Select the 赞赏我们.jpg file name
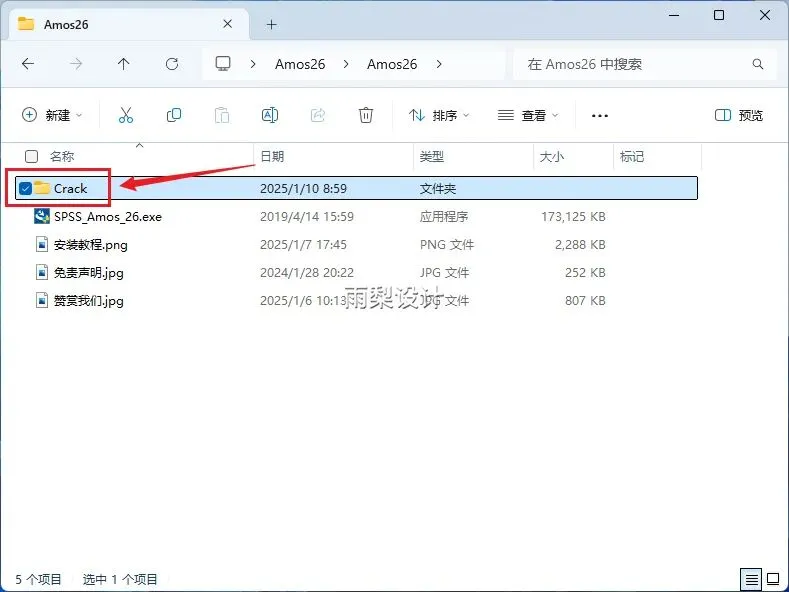This screenshot has width=789, height=592. pyautogui.click(x=89, y=301)
